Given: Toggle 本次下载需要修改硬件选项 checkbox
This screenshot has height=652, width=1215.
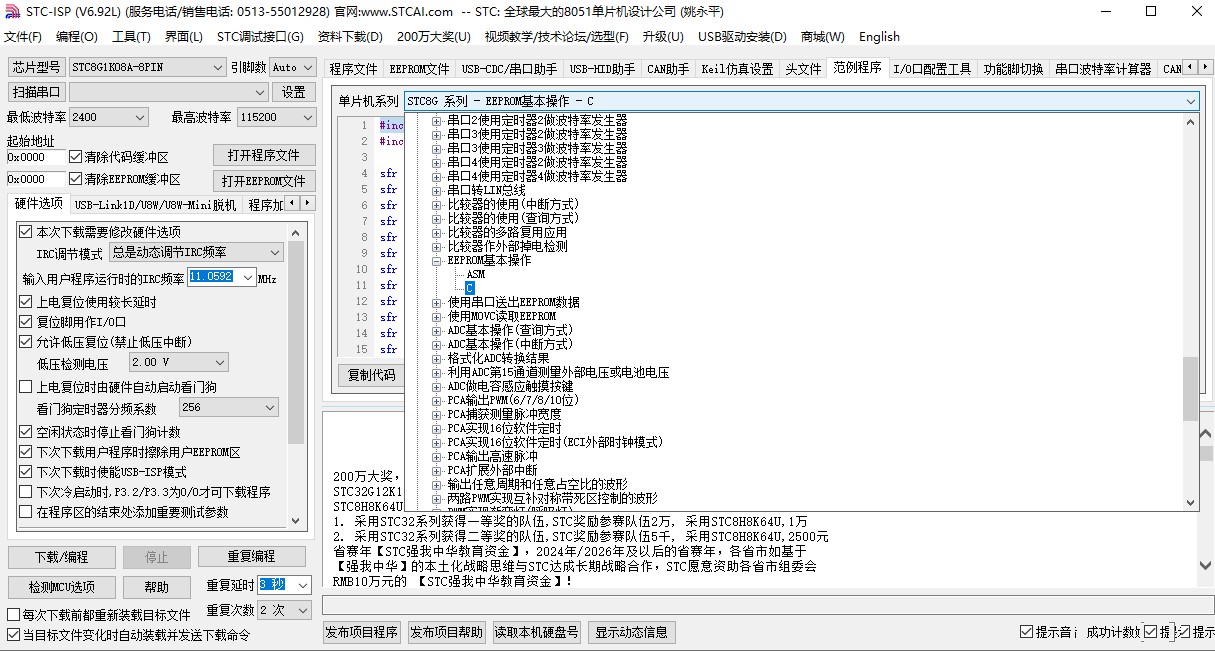Looking at the screenshot, I should coord(26,232).
